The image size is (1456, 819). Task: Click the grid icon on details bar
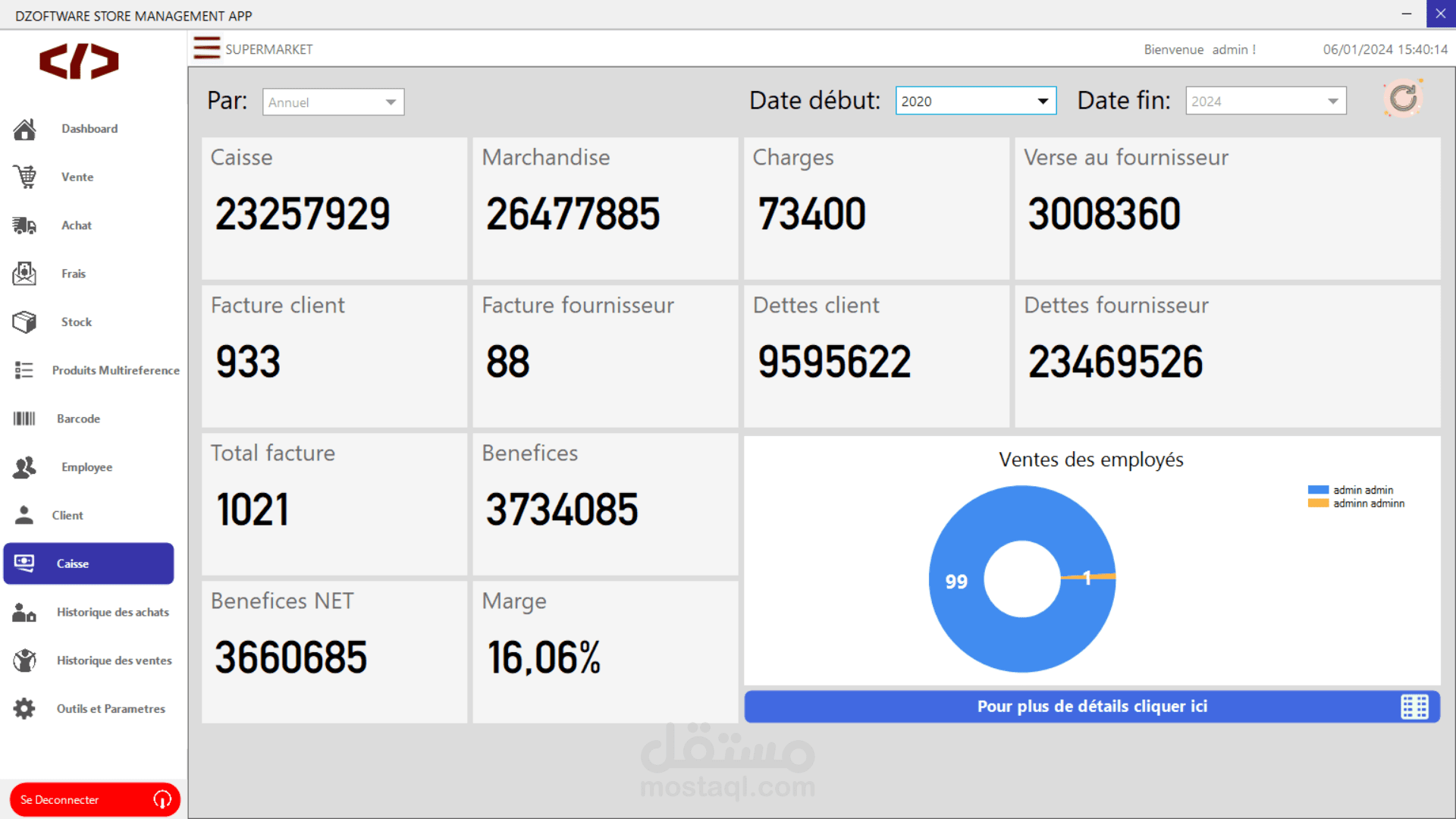[x=1414, y=707]
